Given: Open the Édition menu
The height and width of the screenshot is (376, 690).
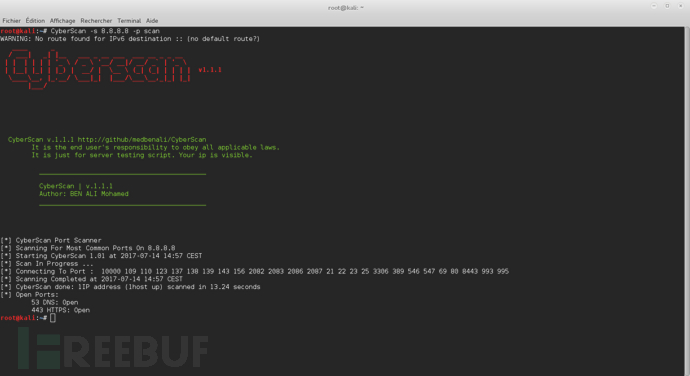Looking at the screenshot, I should (35, 21).
